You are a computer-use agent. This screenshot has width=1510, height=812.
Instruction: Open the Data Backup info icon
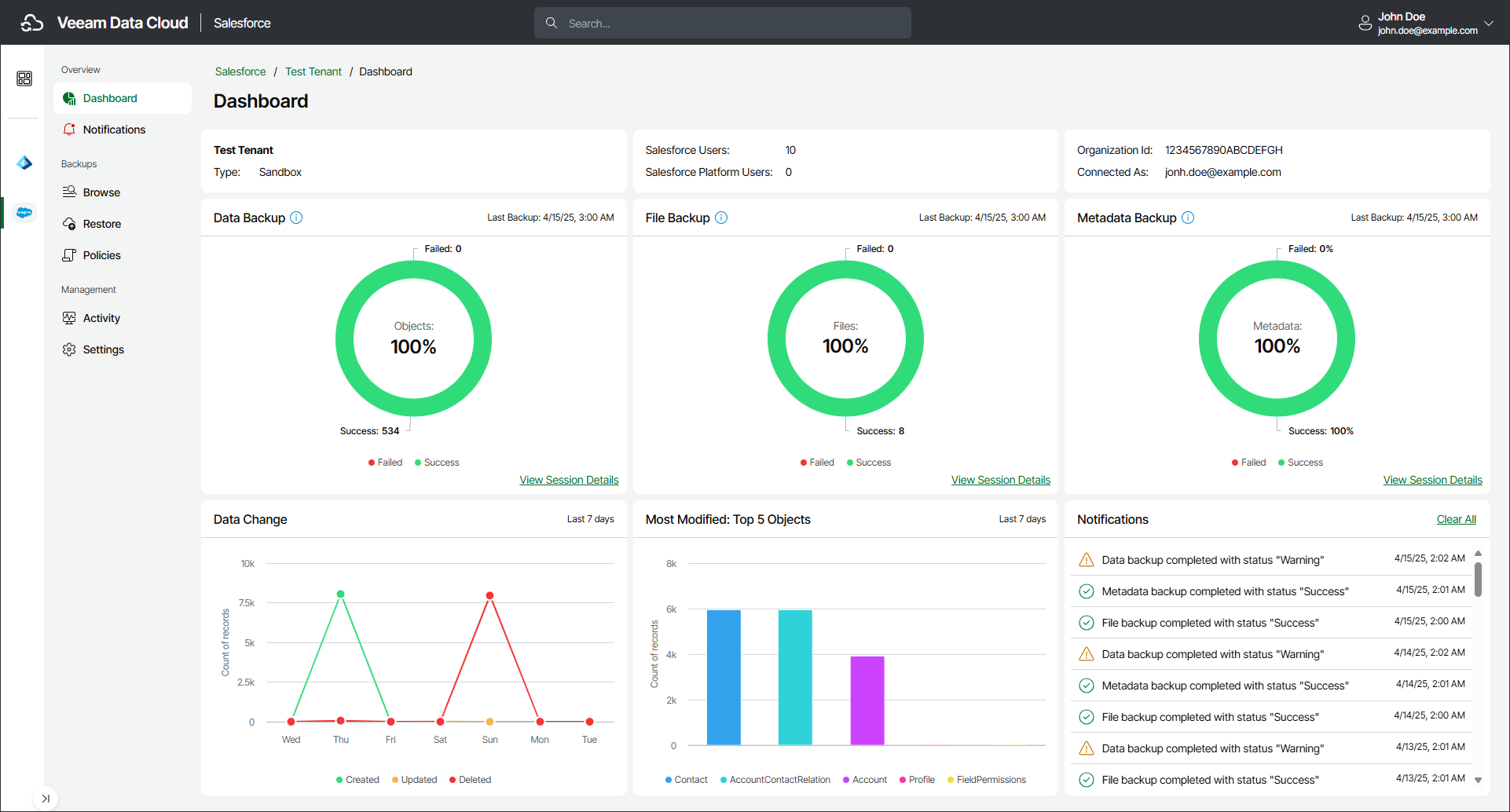296,218
